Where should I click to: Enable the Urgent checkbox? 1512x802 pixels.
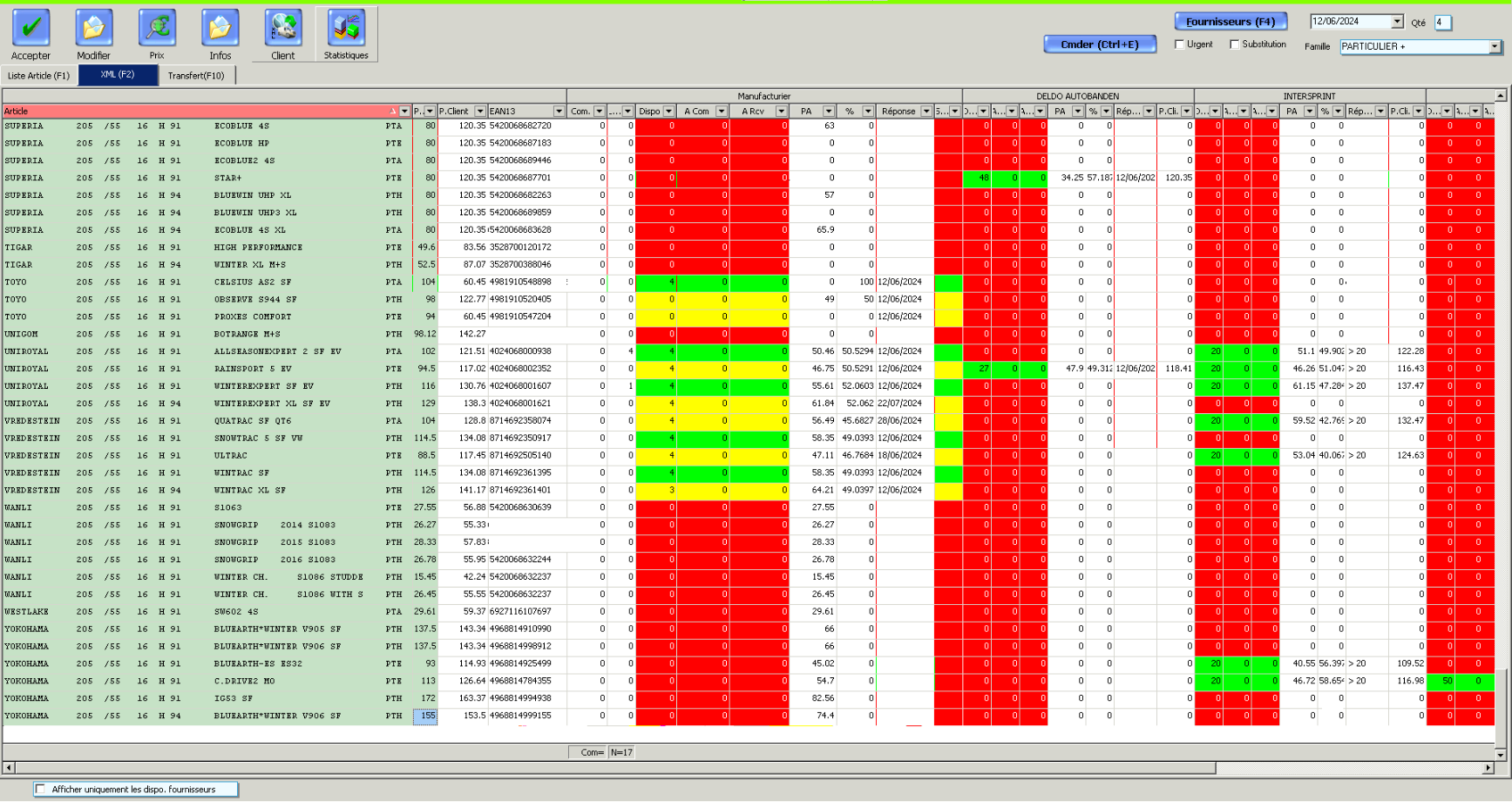tap(1180, 44)
